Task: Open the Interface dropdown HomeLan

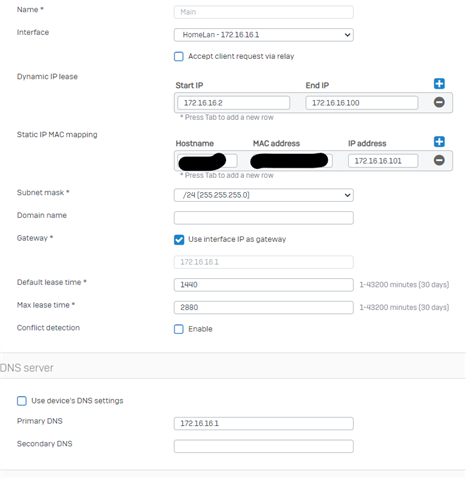Action: pyautogui.click(x=263, y=35)
